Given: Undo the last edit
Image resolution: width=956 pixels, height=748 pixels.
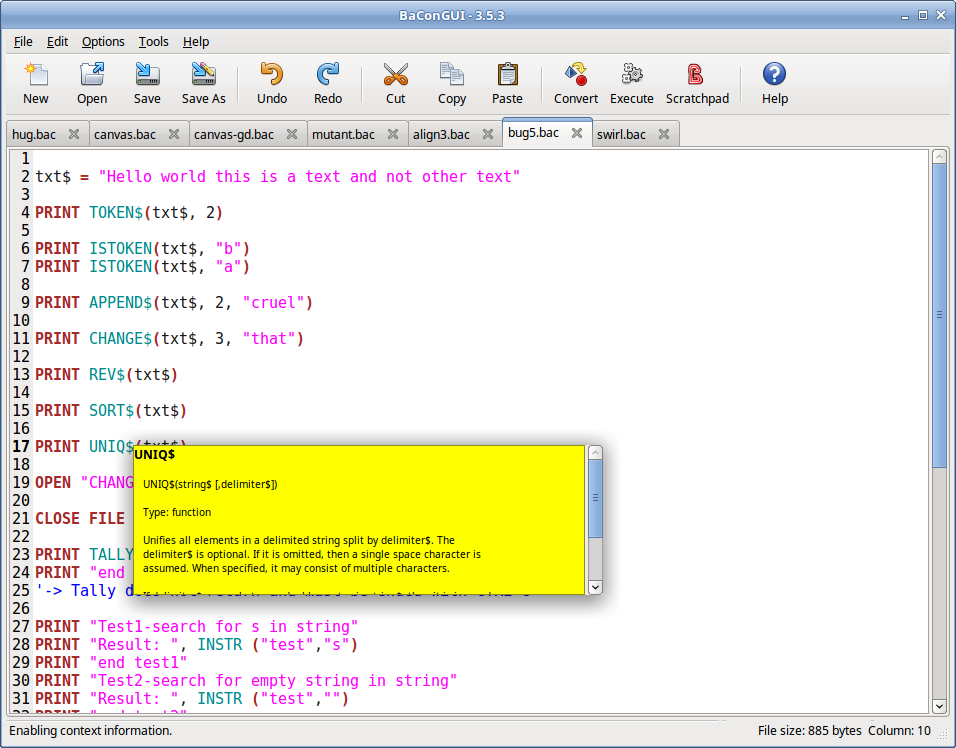Looking at the screenshot, I should (272, 83).
